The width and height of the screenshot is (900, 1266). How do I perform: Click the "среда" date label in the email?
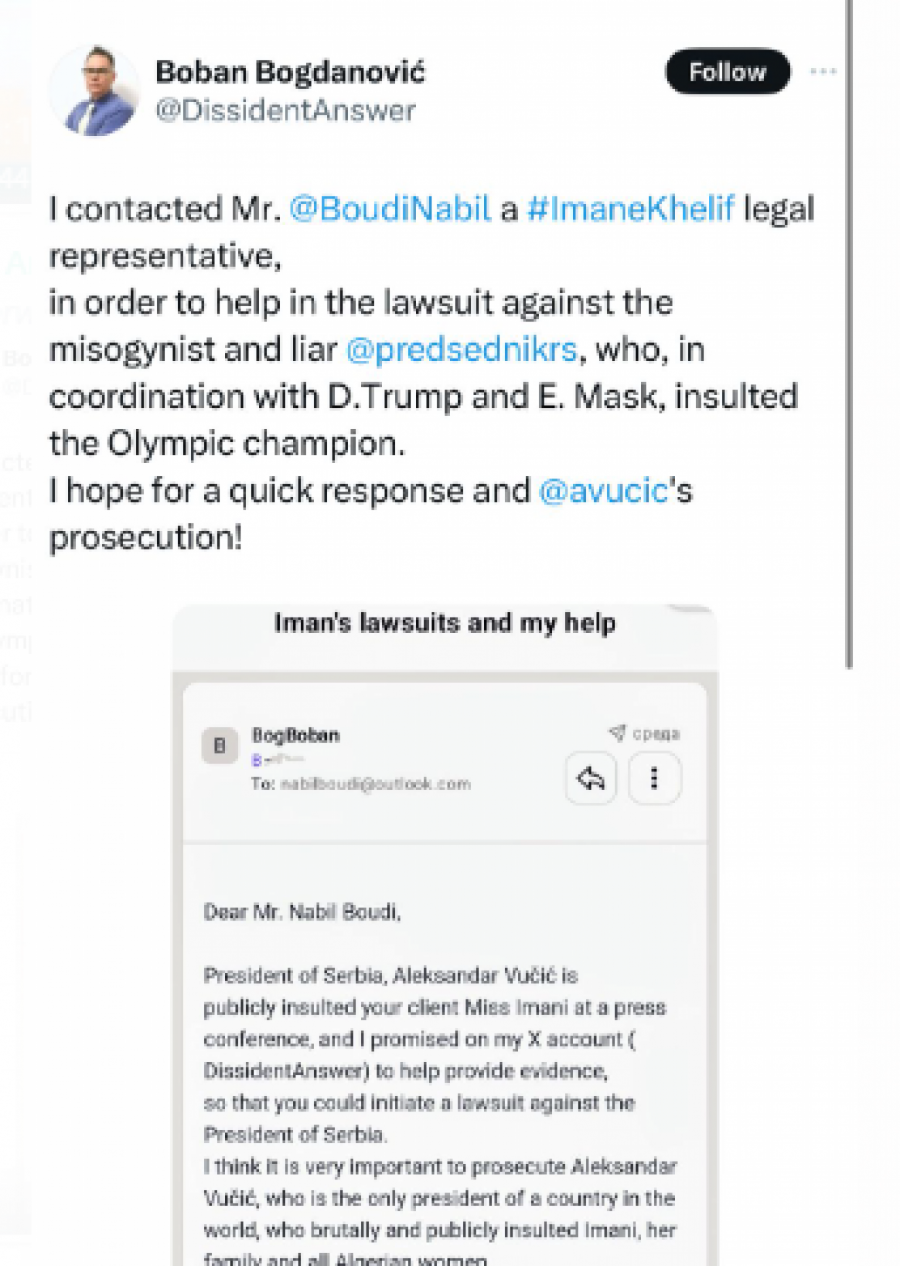pos(656,734)
